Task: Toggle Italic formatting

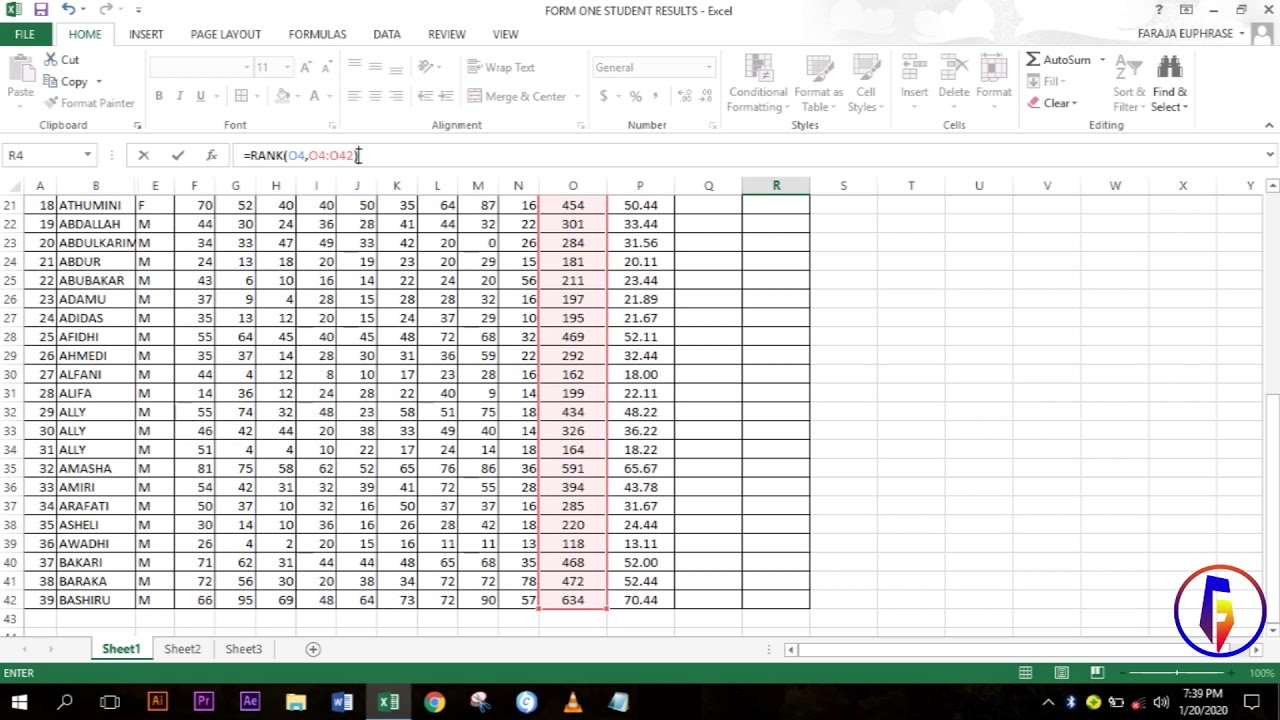Action: pos(179,96)
